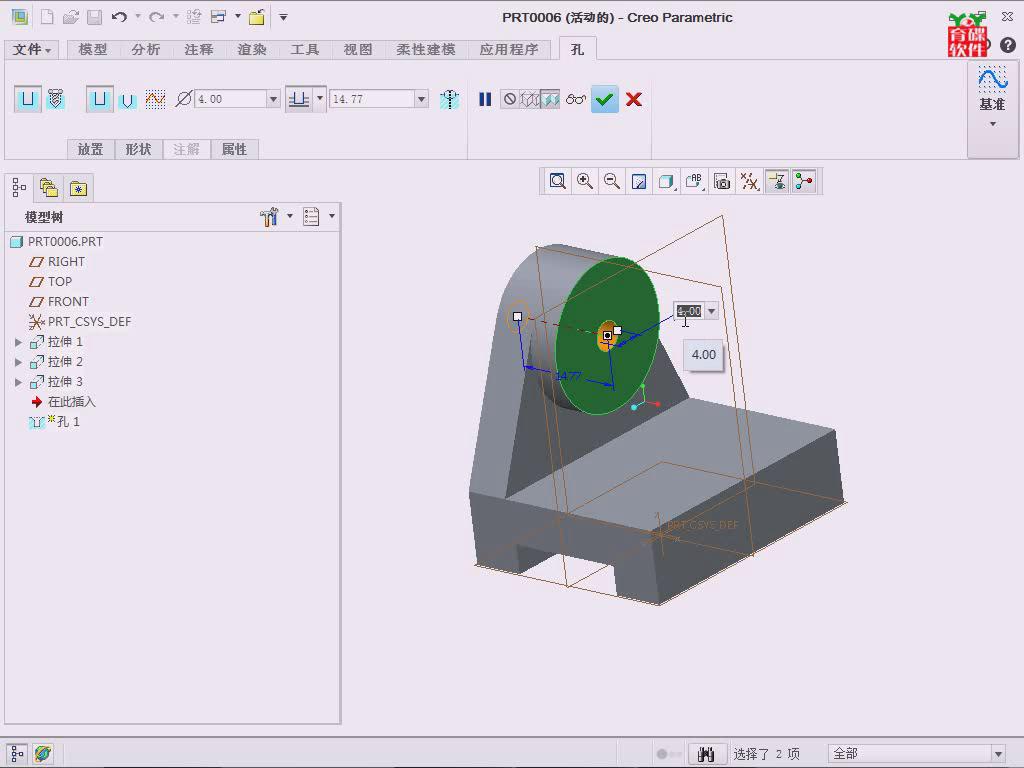Switch to the 模型 ribbon tab

click(92, 50)
